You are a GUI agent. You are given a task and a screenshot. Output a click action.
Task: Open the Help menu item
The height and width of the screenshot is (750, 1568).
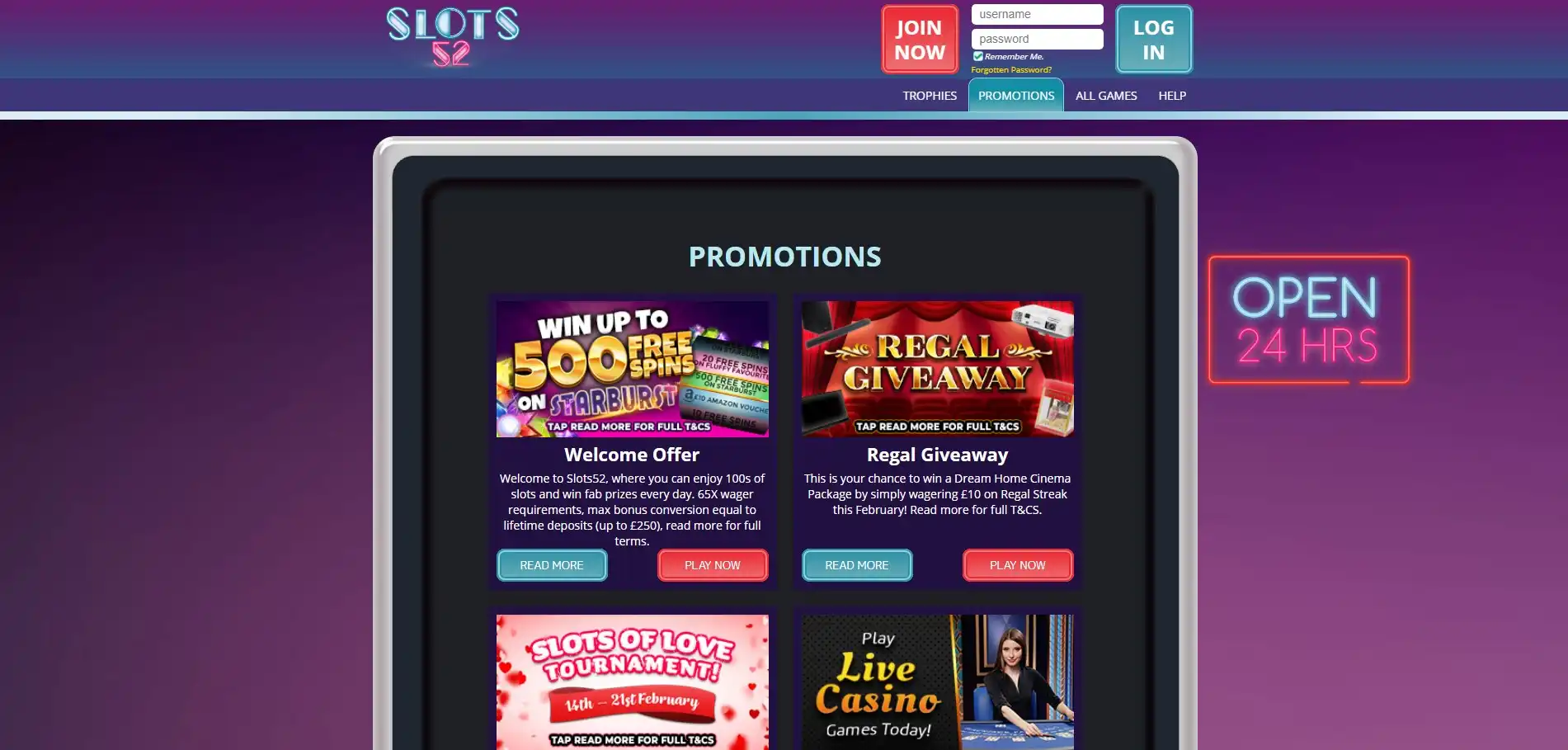coord(1172,96)
